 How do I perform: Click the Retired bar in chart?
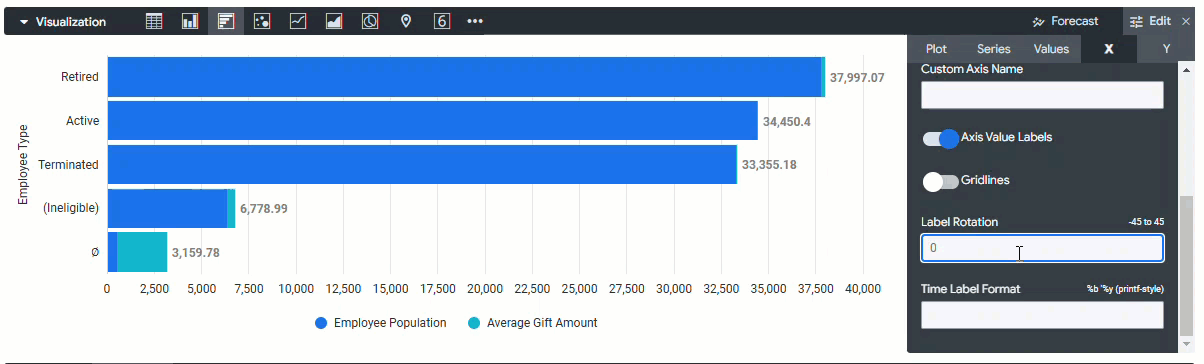point(464,77)
